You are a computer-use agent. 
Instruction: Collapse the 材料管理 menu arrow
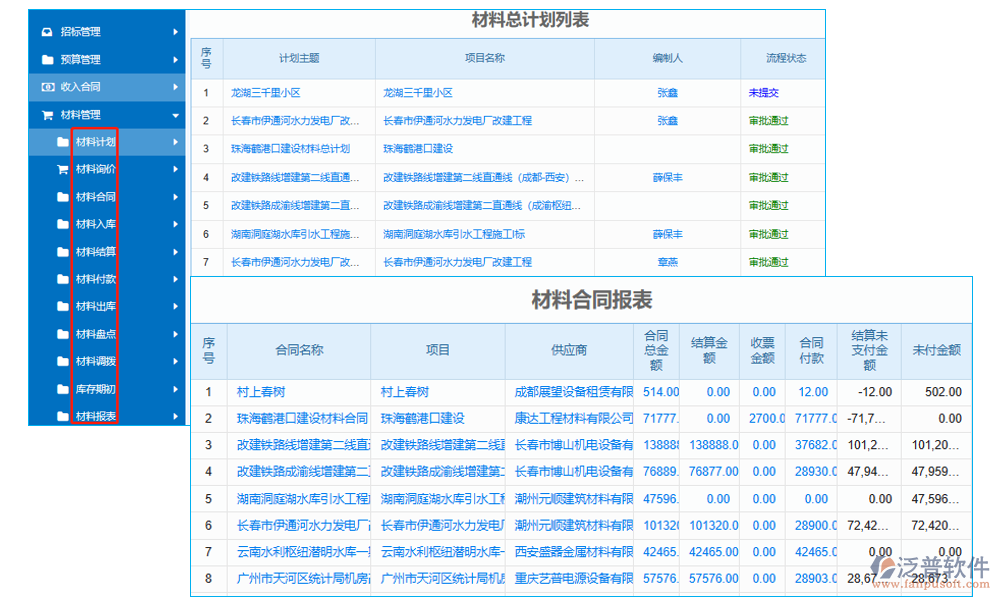[x=176, y=115]
